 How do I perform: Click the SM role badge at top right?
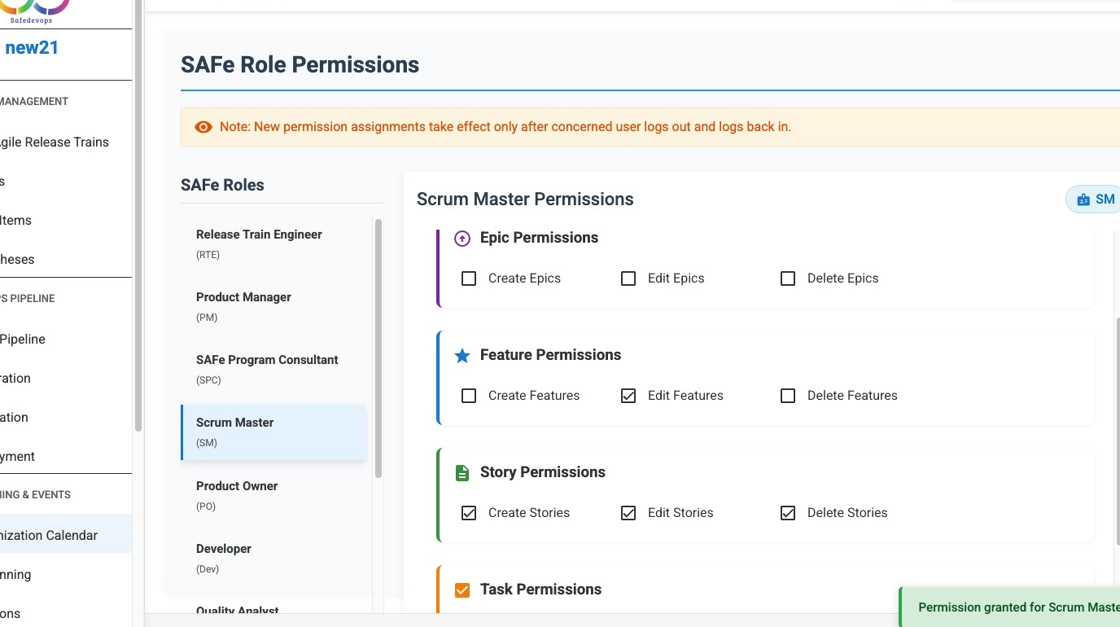(x=1095, y=199)
